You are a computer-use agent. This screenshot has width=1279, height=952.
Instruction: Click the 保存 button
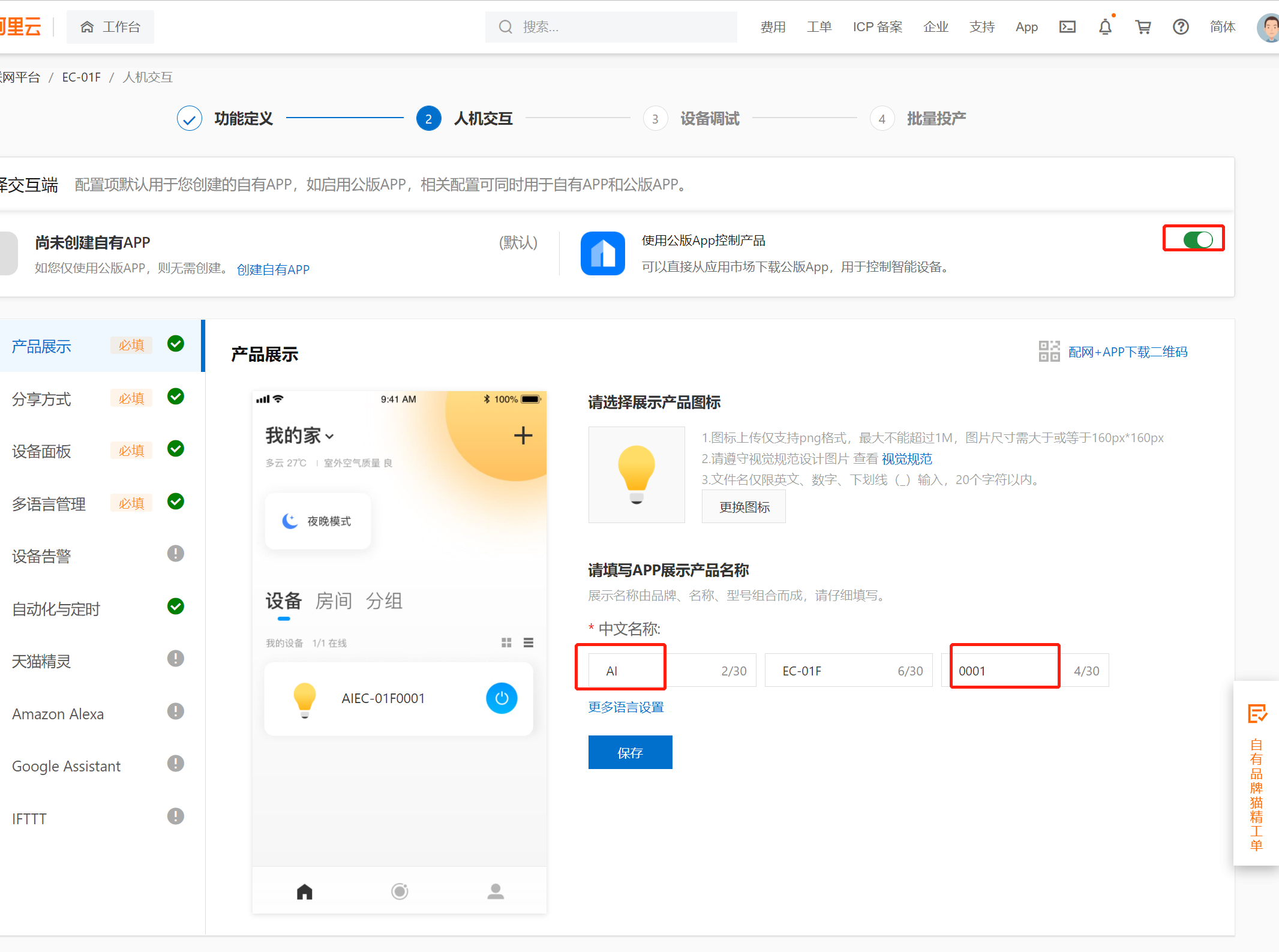tap(630, 752)
